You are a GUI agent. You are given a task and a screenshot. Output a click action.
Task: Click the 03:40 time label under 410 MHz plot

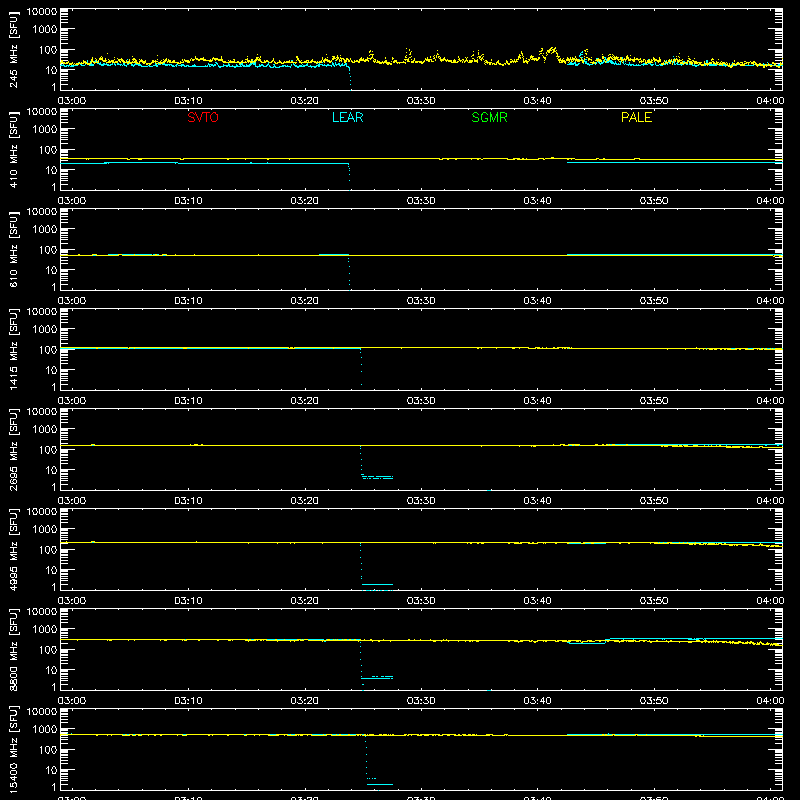click(x=537, y=201)
